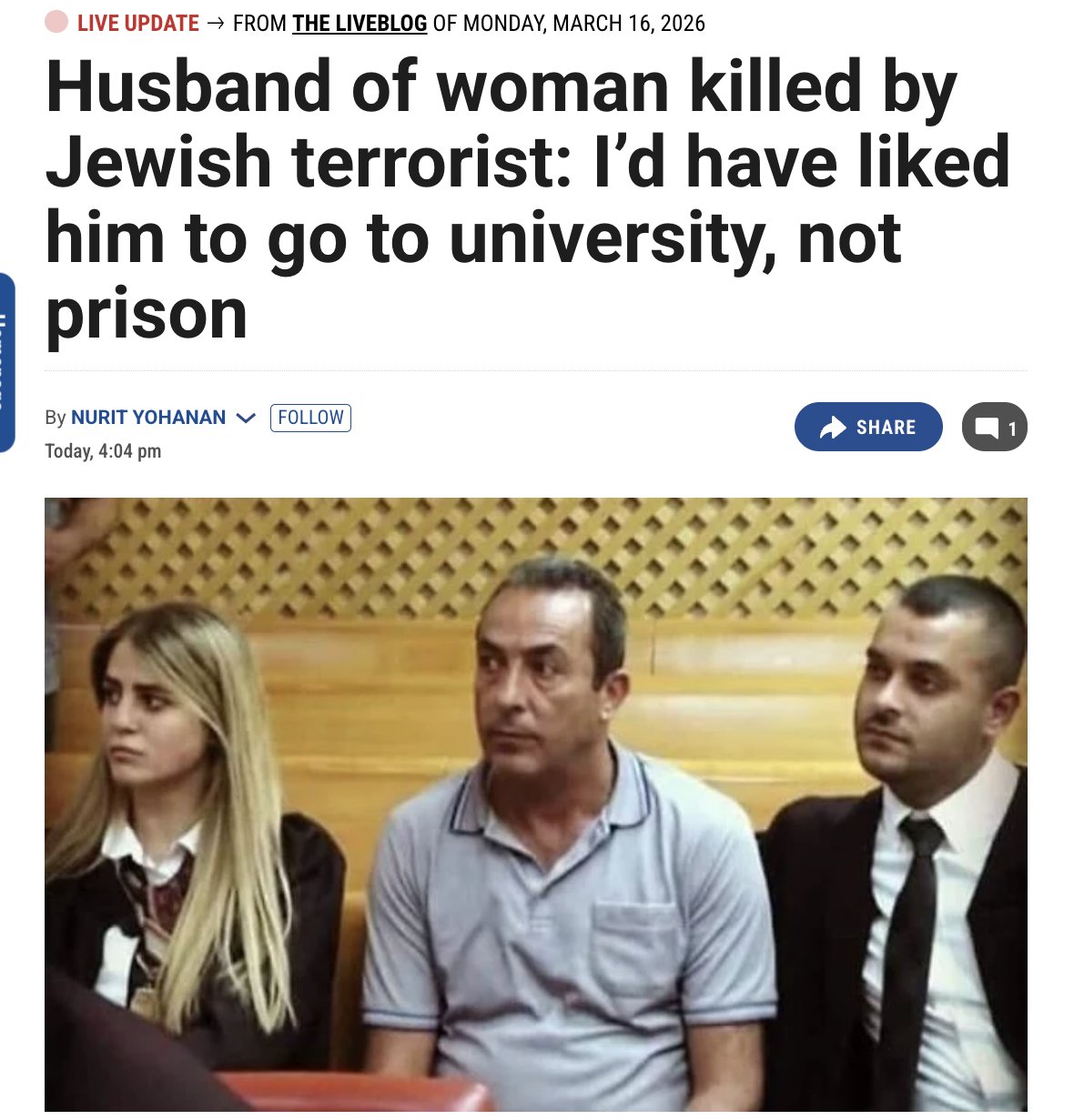Click the "By" byline prefix text
The image size is (1074, 1120).
(56, 418)
